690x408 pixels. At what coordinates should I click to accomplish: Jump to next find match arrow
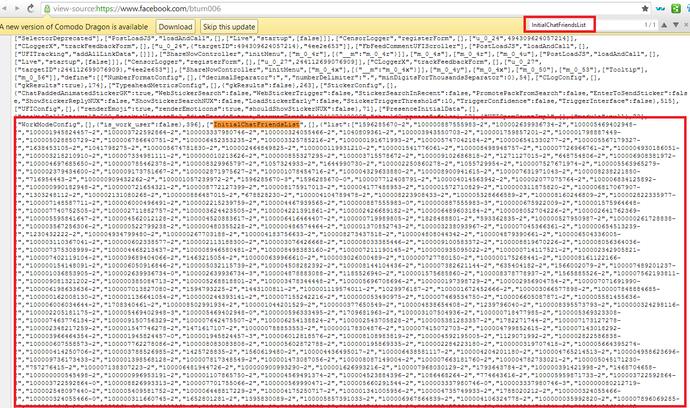pos(676,25)
